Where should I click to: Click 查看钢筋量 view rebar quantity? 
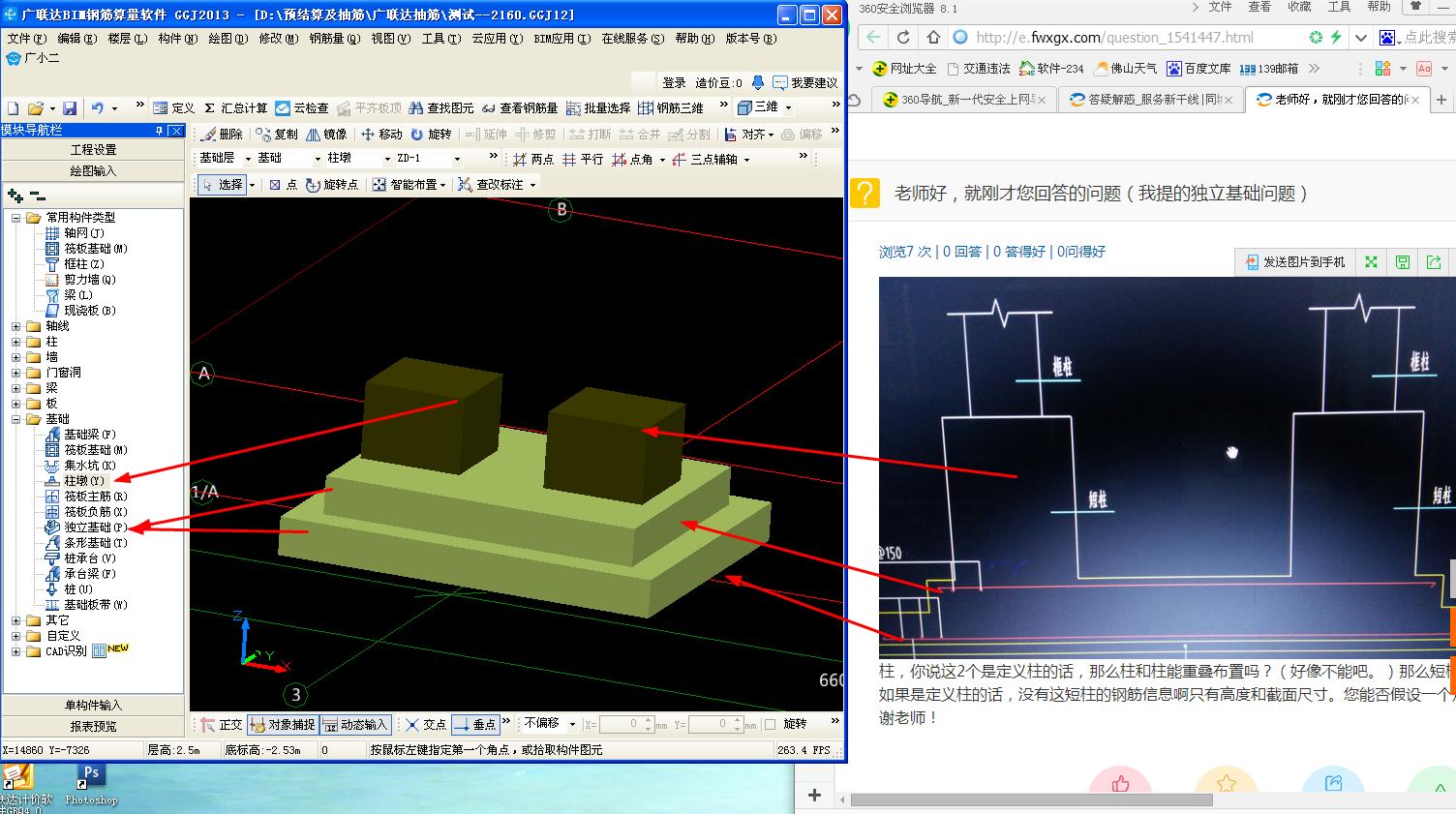520,108
